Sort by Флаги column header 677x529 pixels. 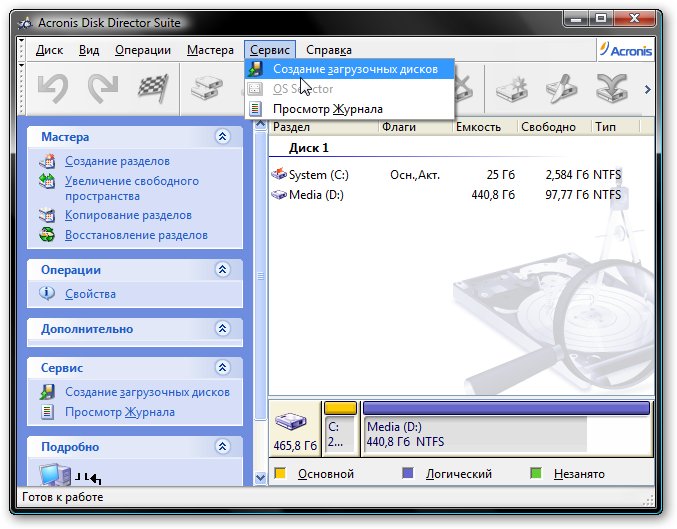[416, 127]
